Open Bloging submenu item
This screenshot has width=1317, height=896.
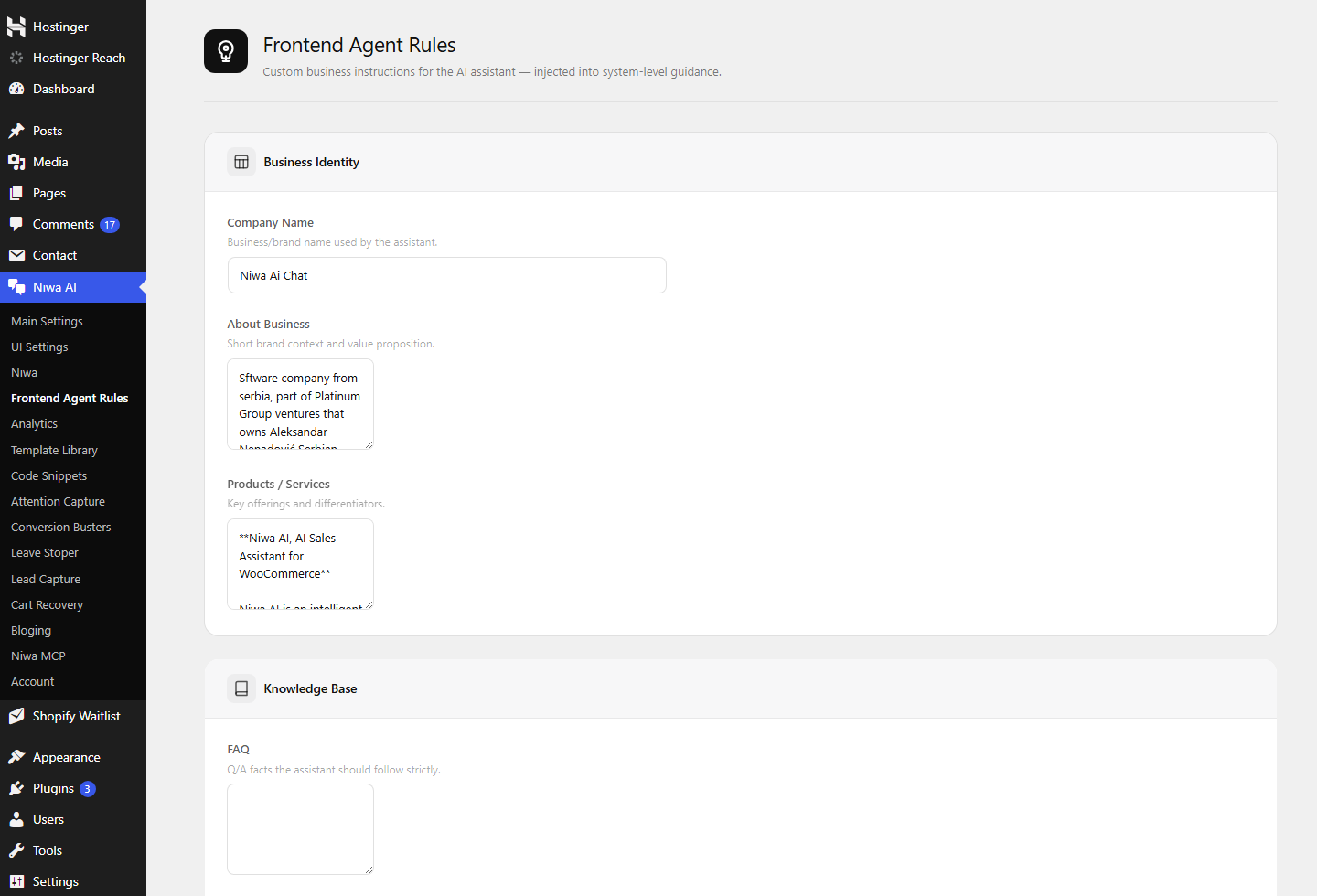[x=31, y=630]
